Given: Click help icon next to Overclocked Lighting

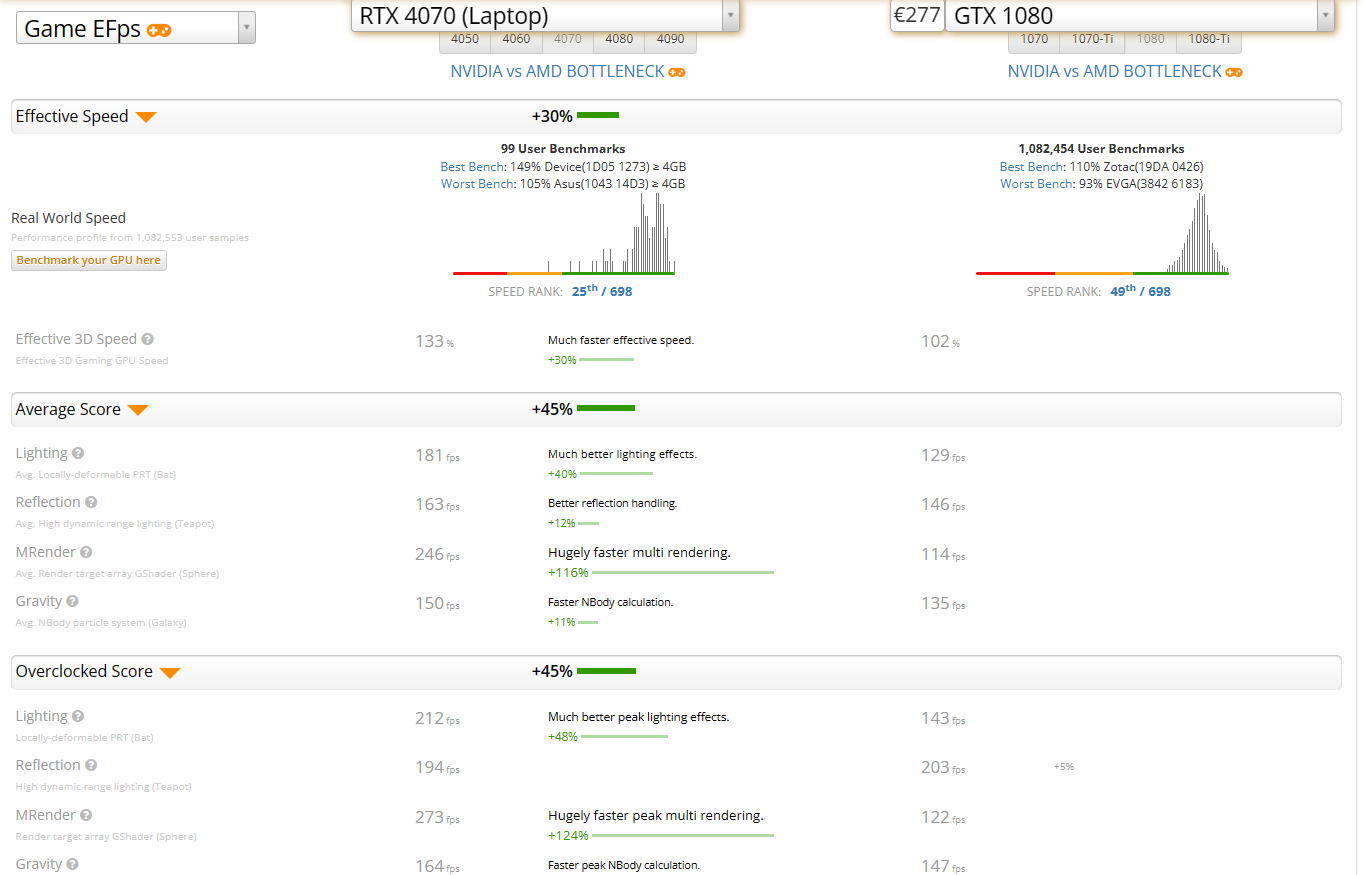Looking at the screenshot, I should (78, 716).
